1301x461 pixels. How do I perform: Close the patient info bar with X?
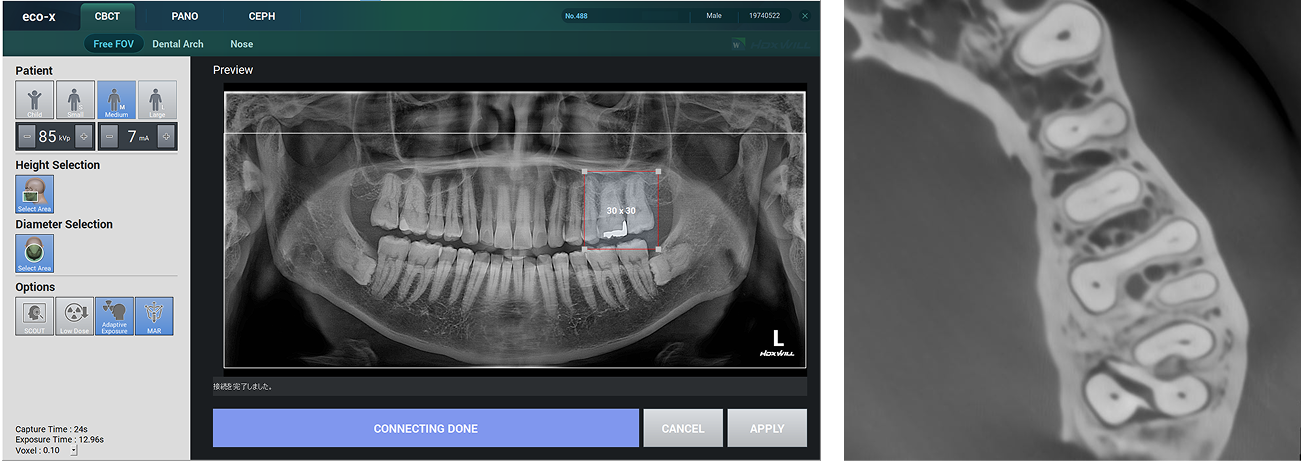click(805, 16)
